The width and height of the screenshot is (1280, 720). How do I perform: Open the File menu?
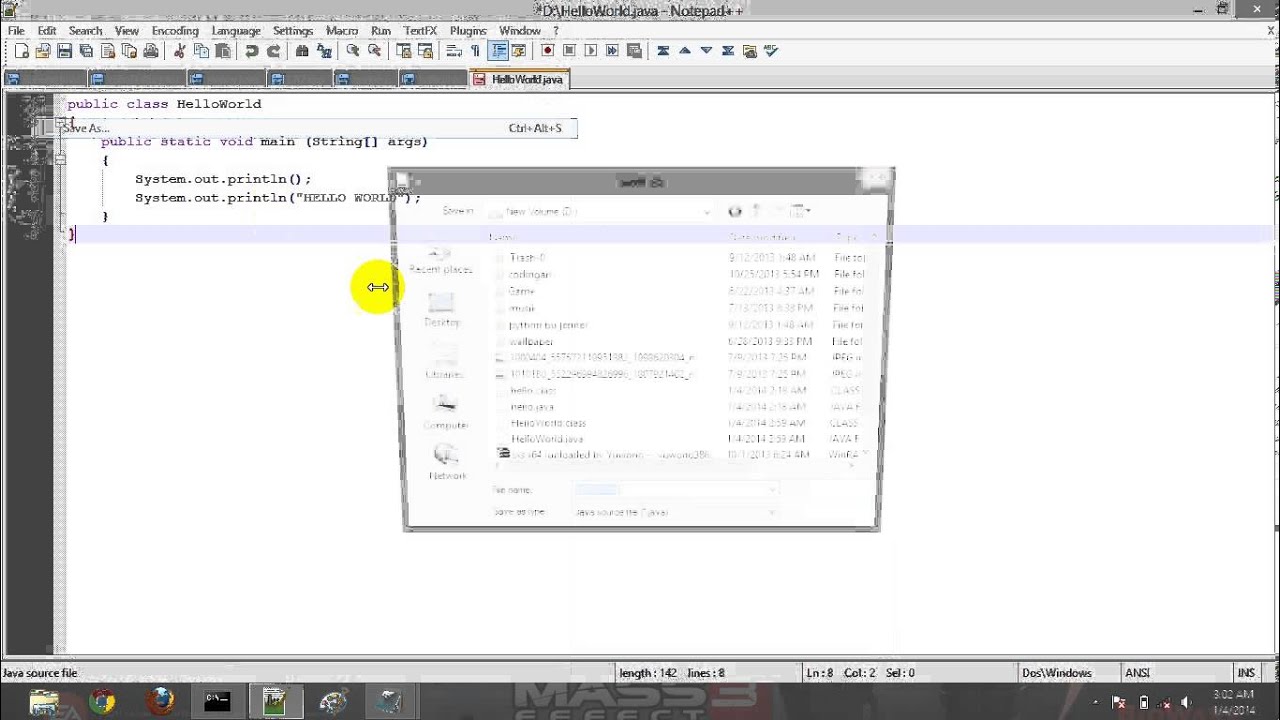coord(16,31)
